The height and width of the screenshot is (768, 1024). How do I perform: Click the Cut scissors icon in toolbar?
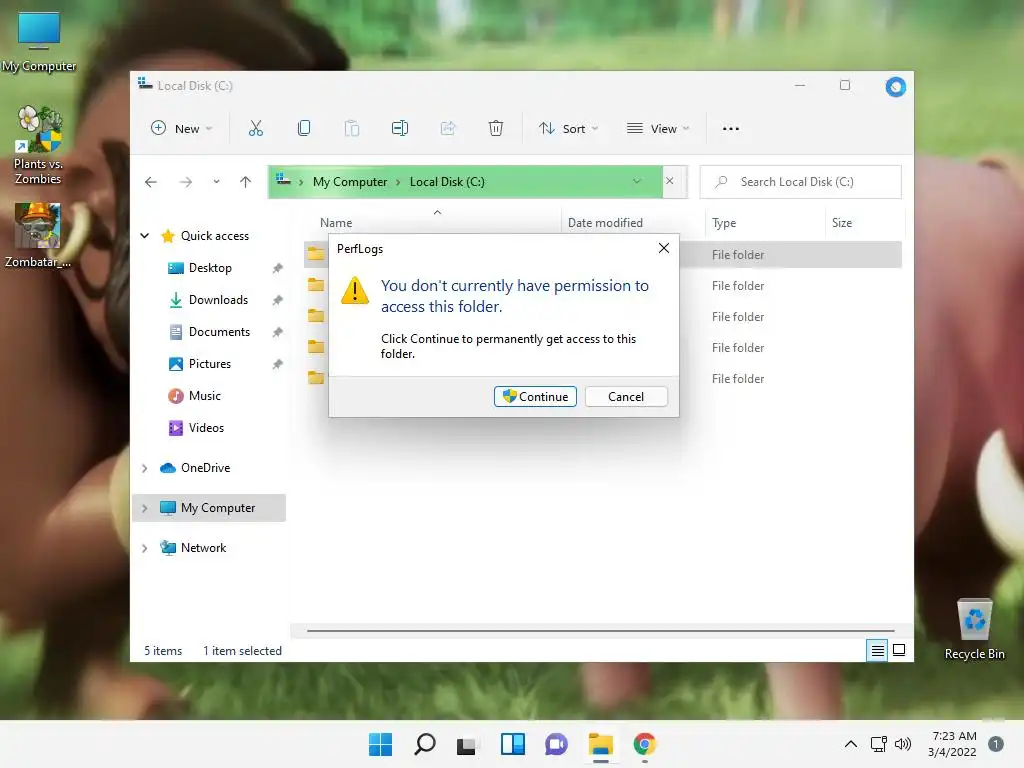pyautogui.click(x=255, y=129)
